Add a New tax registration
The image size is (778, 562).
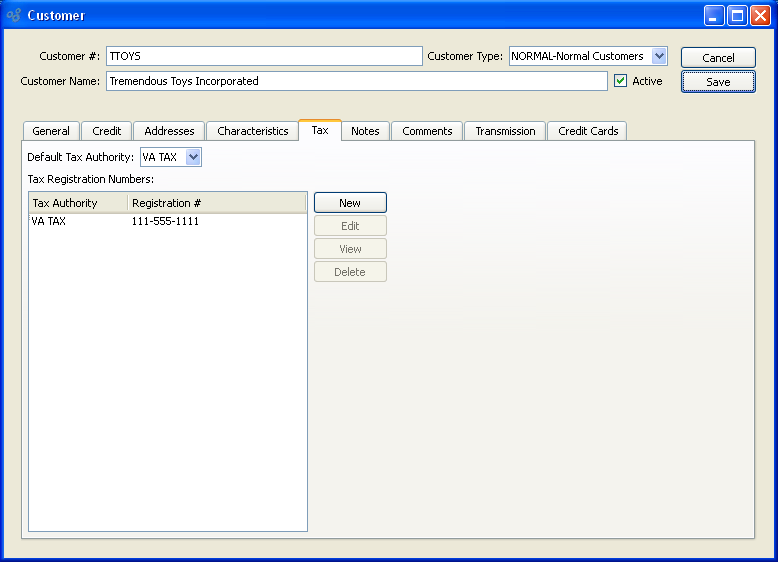point(350,203)
